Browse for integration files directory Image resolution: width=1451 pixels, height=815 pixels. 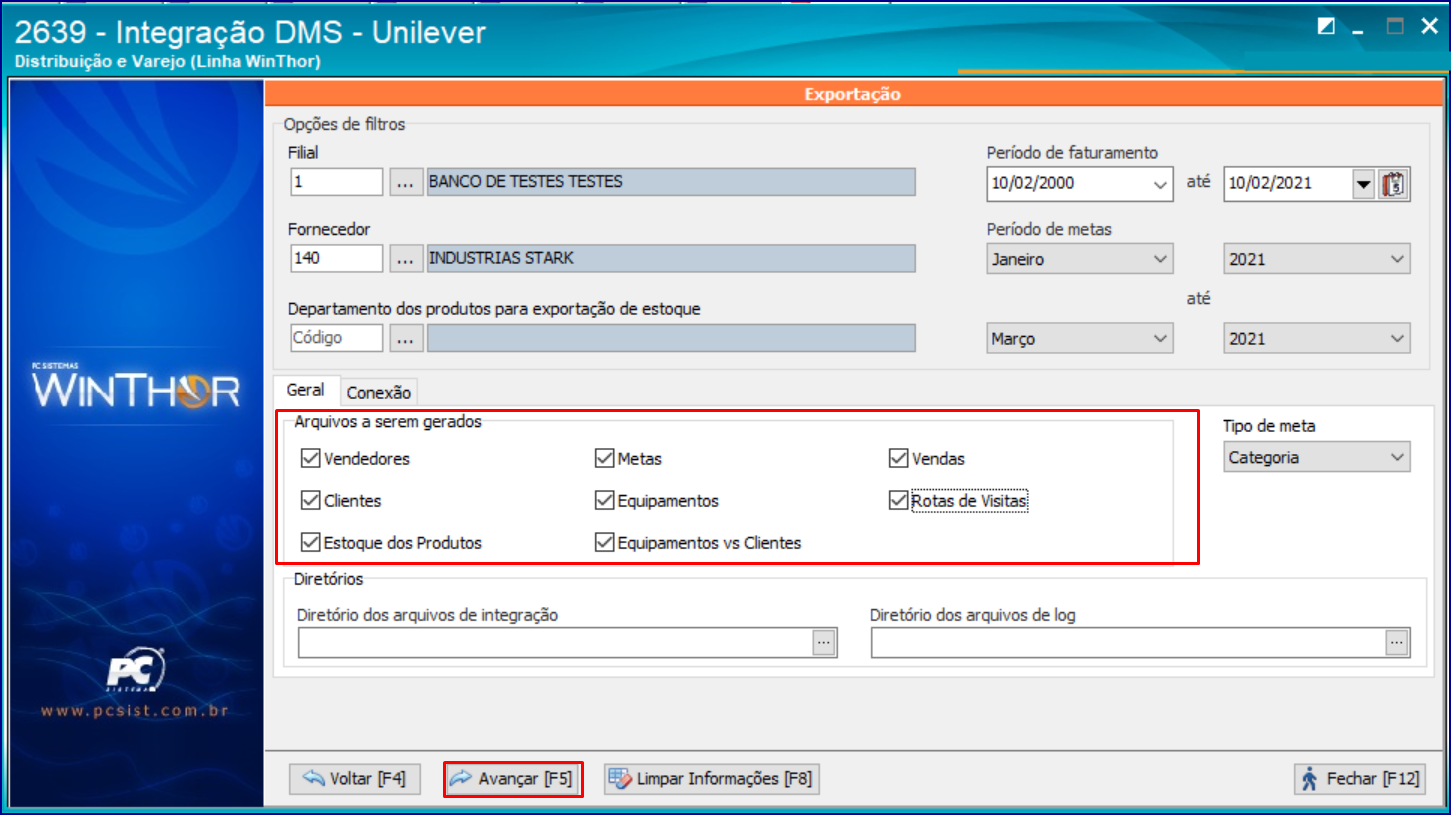click(x=824, y=643)
